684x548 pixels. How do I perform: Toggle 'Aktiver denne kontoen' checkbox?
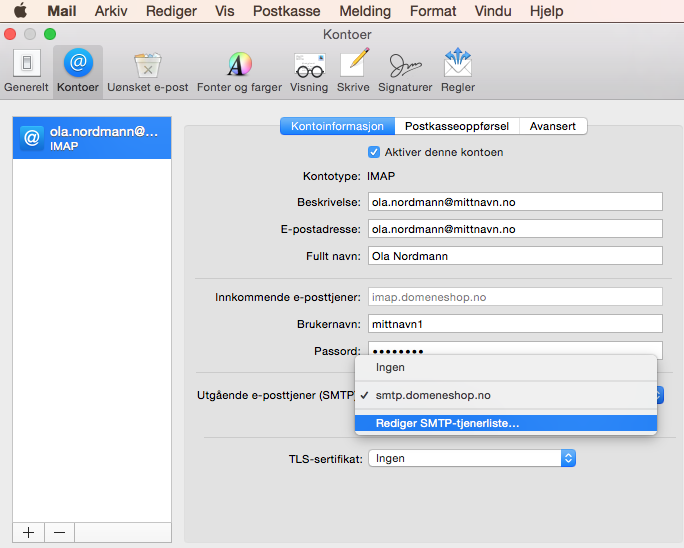tap(374, 152)
